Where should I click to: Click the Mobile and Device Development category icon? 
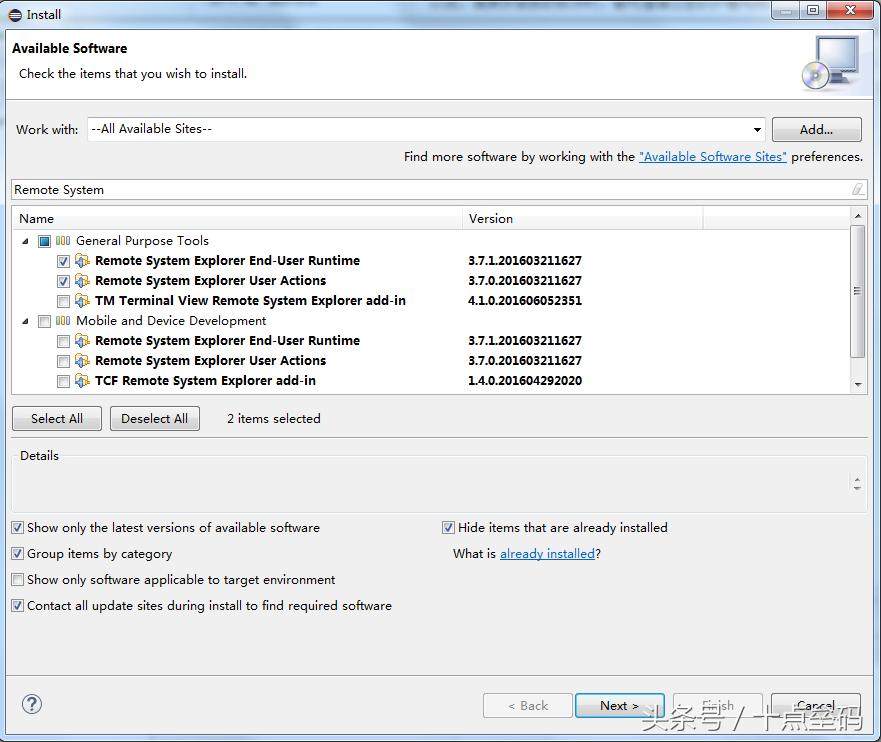63,321
